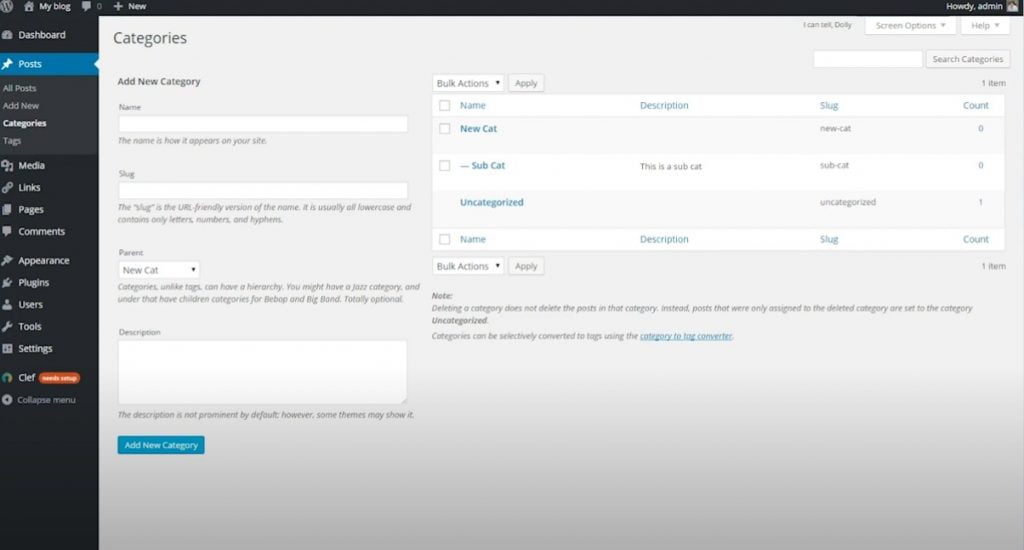Select Tags in the Posts submenu
Viewport: 1024px width, 550px height.
(12, 141)
